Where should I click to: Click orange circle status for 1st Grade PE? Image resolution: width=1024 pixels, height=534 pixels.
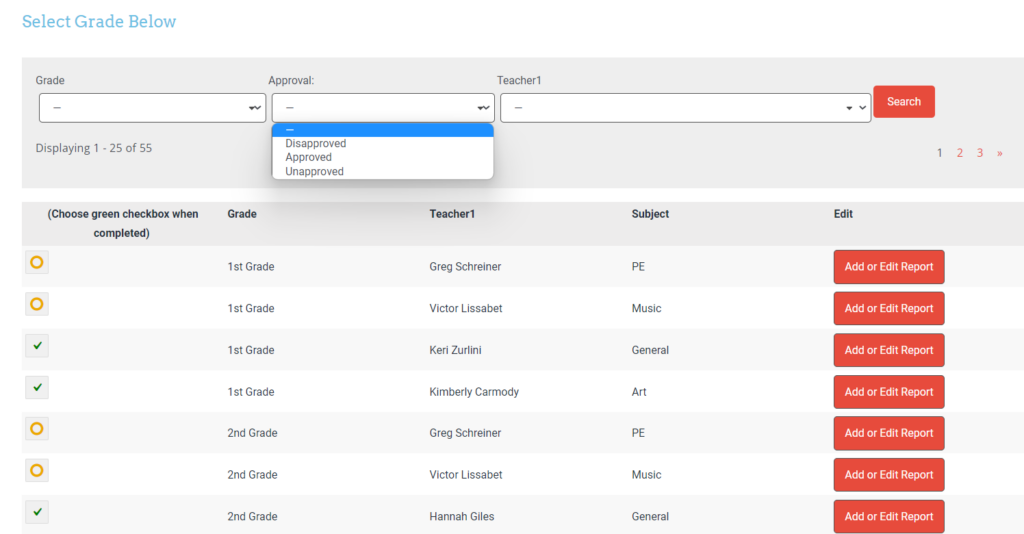(37, 263)
